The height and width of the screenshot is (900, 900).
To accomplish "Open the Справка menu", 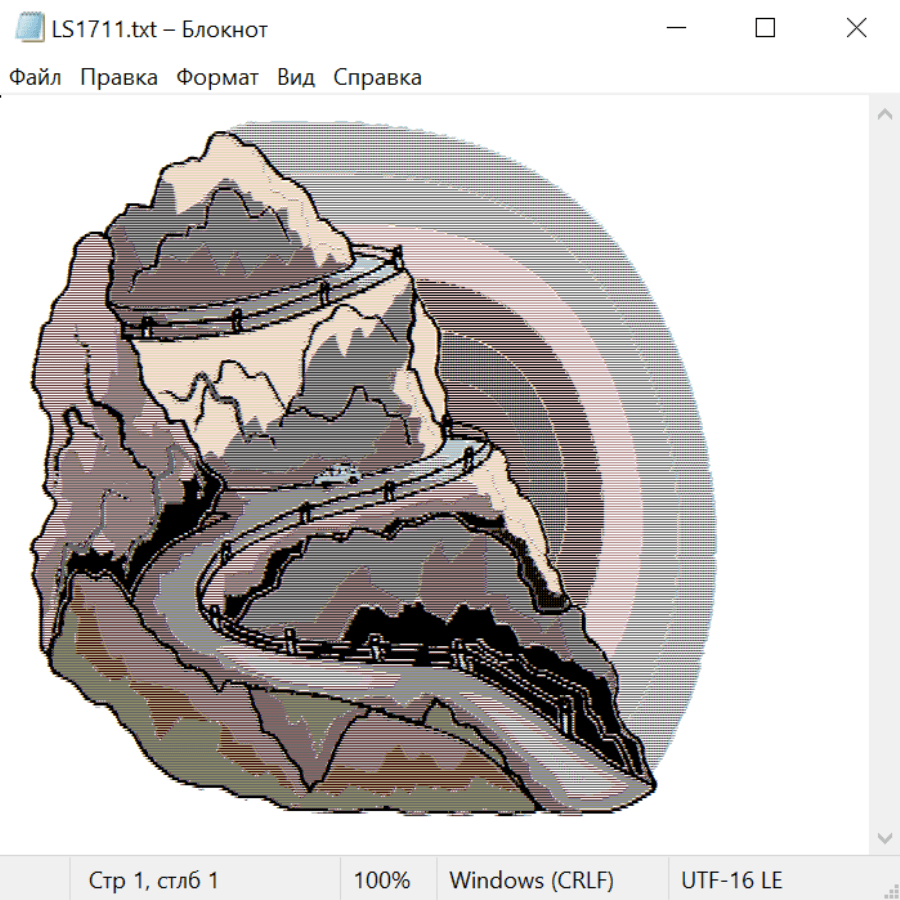I will [x=377, y=77].
